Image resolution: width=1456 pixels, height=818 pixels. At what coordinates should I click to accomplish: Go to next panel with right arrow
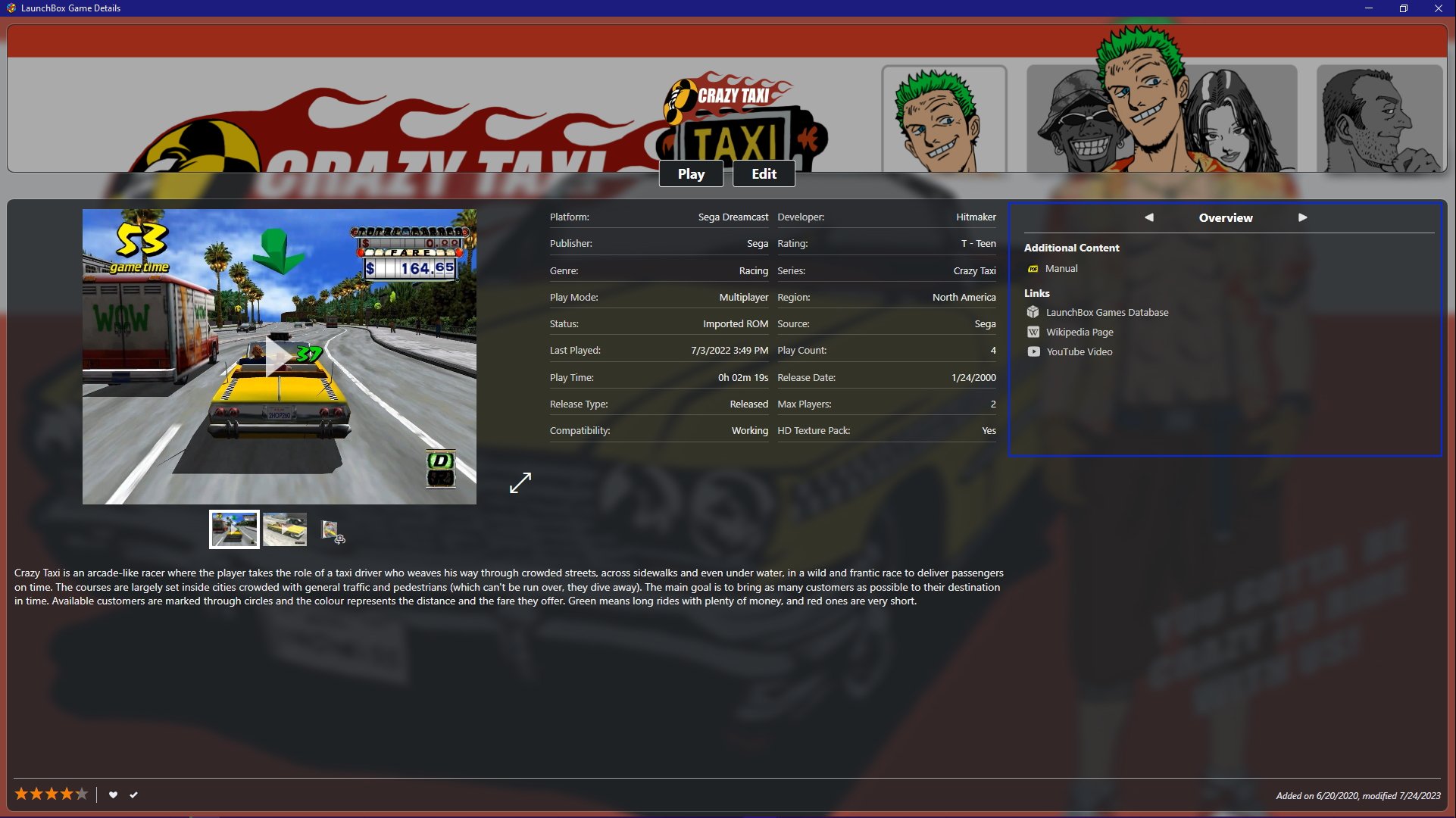point(1302,217)
